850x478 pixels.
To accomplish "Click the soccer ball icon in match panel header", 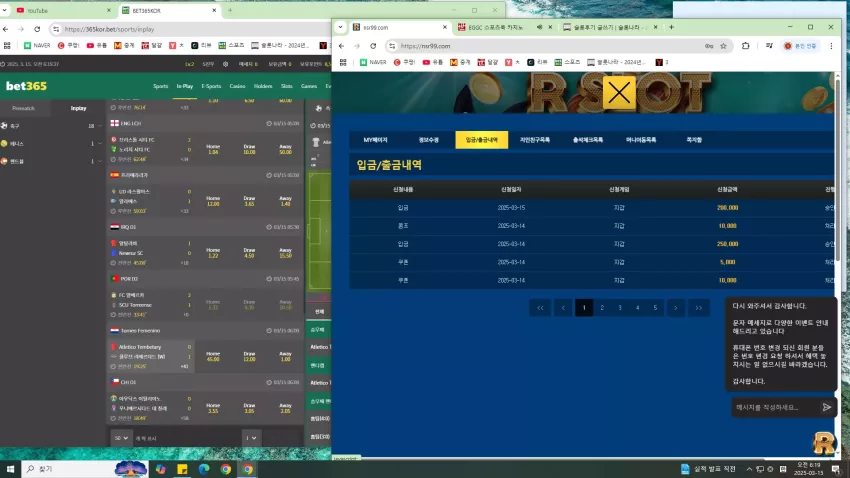I will pyautogui.click(x=319, y=108).
